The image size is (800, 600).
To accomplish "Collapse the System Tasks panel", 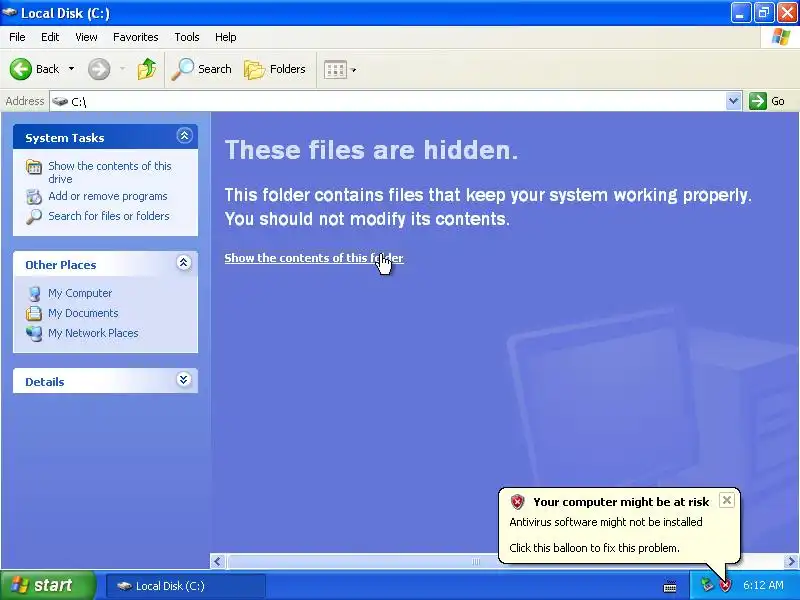I will pos(184,136).
